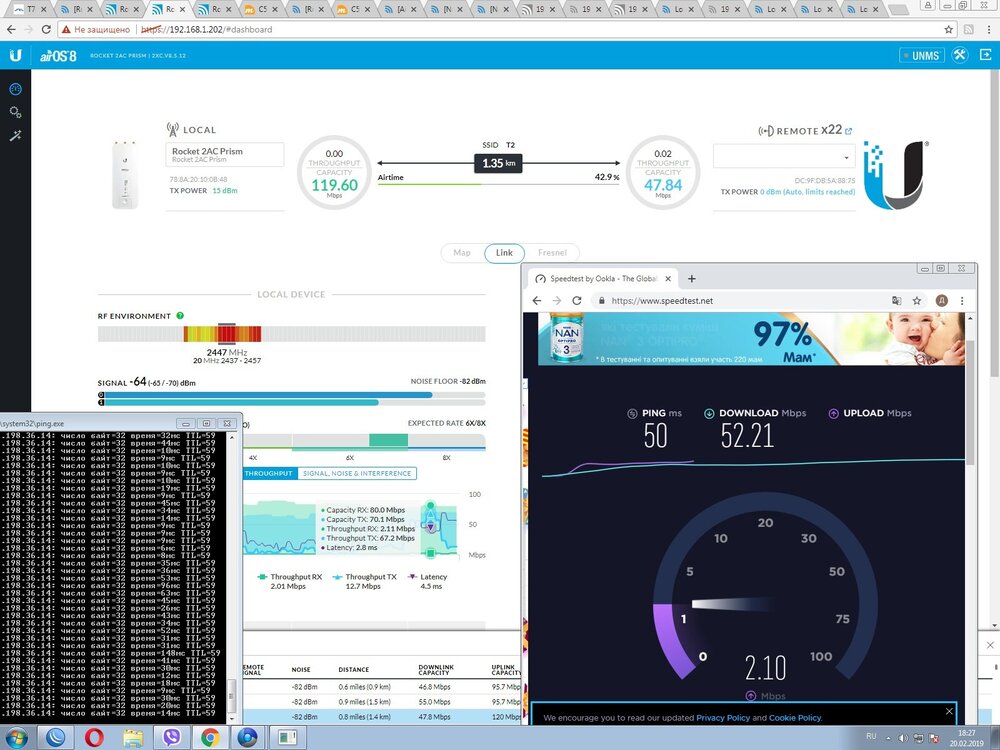Open the airOS dashboard sidebar icon
The width and height of the screenshot is (1000, 750).
coord(15,89)
